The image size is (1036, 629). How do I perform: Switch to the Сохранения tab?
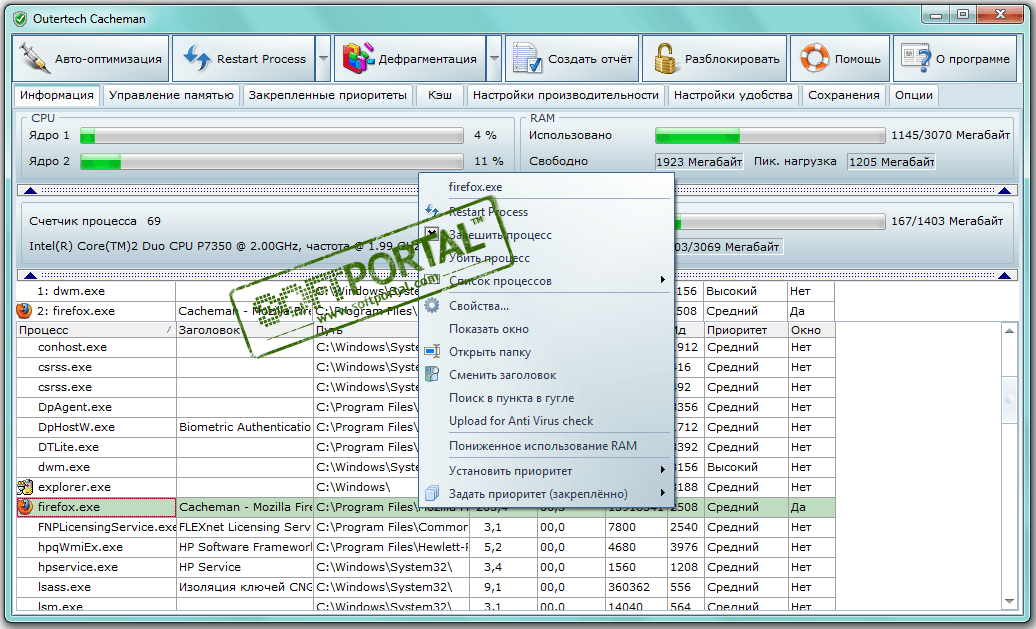[x=844, y=95]
